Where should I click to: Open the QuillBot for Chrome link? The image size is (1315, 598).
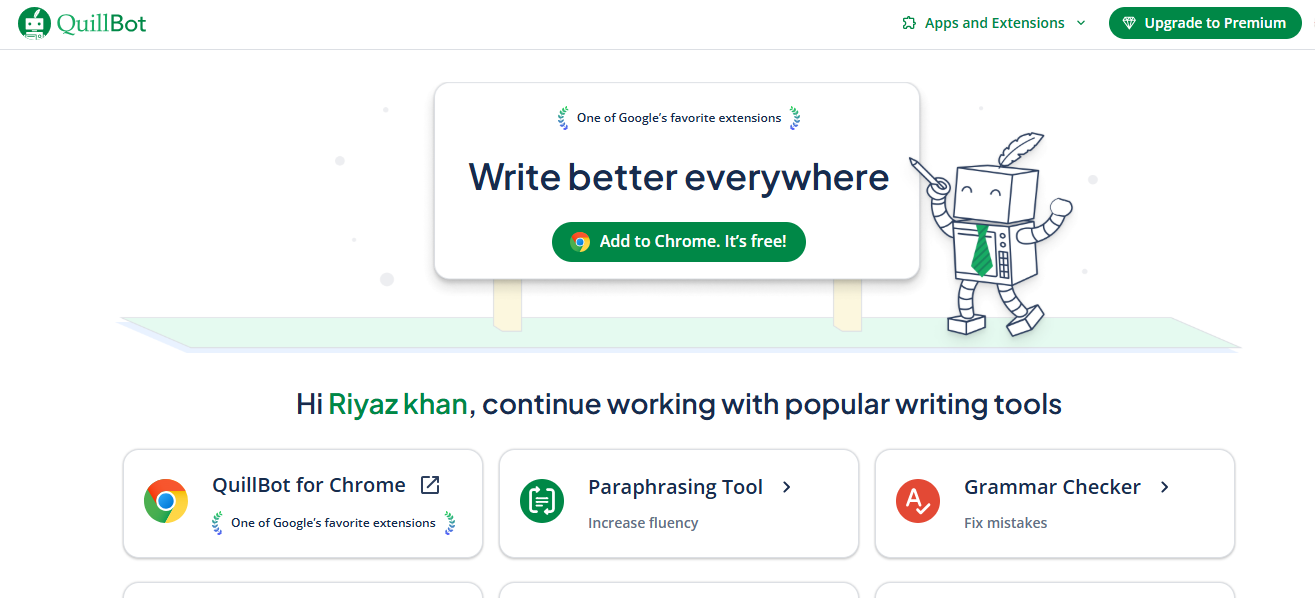[x=308, y=485]
